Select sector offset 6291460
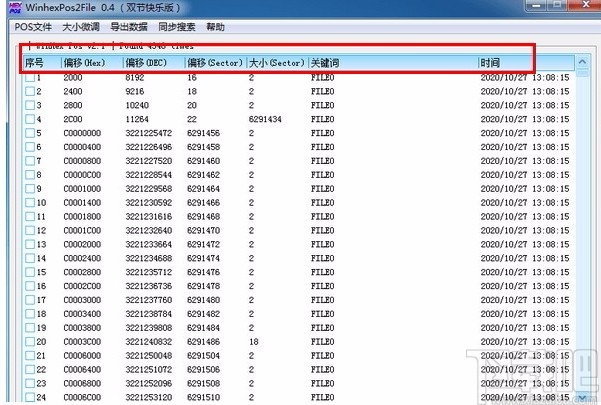 click(204, 161)
